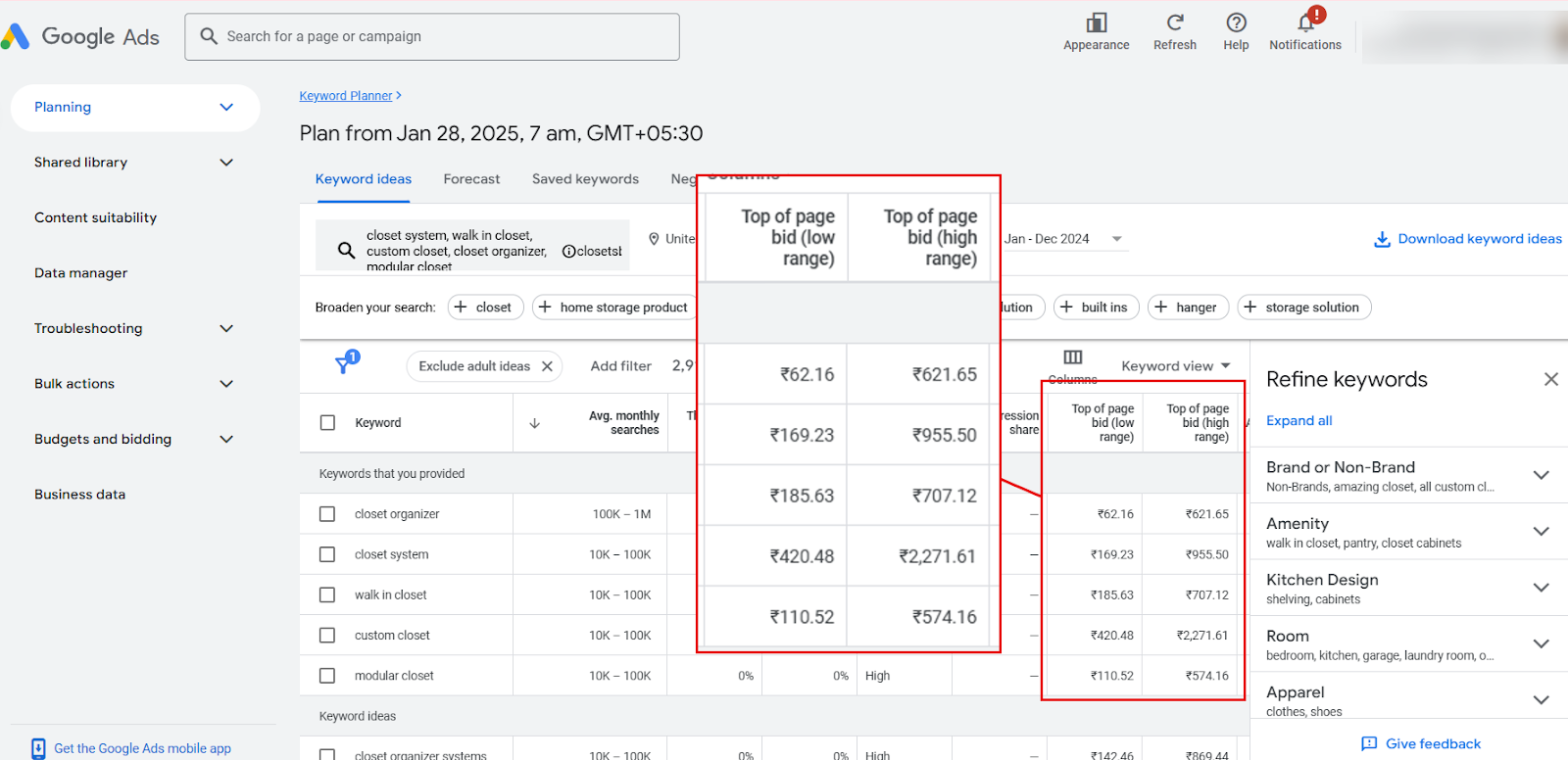Screen dimensions: 1568x760
Task: Add 'storage solution' suggestion
Action: [x=1303, y=308]
